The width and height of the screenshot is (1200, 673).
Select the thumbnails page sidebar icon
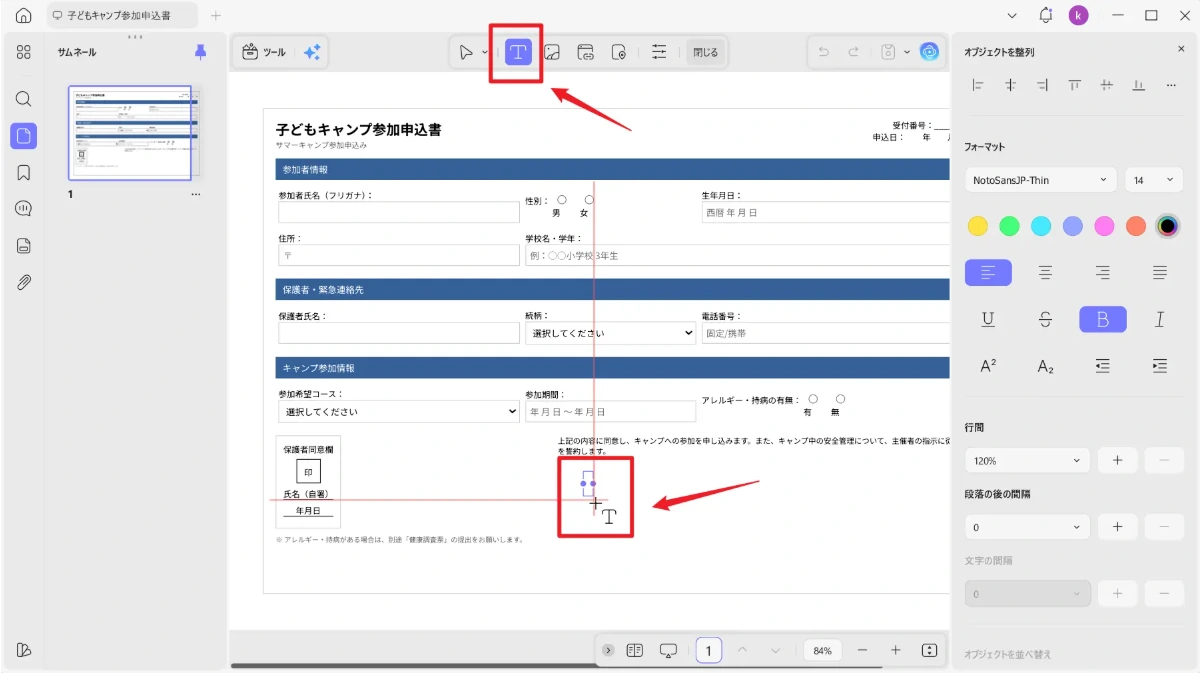click(24, 136)
